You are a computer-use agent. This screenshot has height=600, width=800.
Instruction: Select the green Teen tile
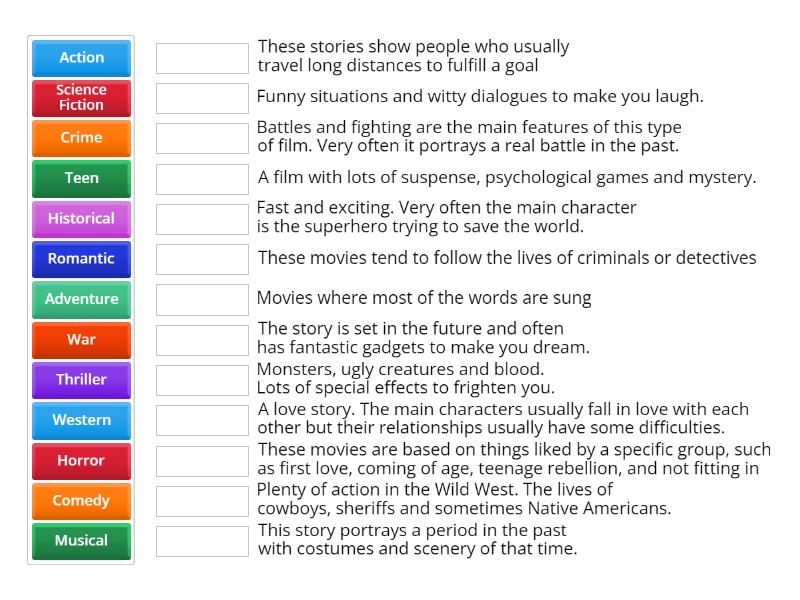(81, 178)
